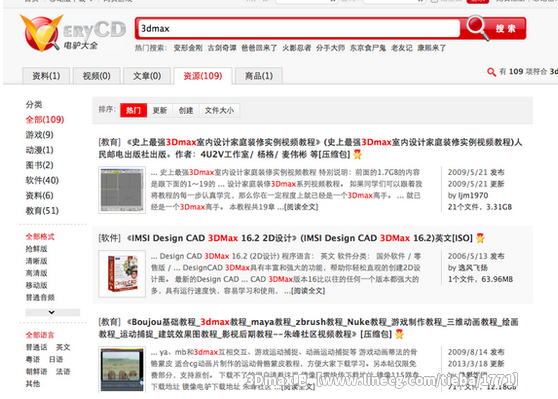Viewport: 558px width, 399px height.
Task: Expand the format list chevron
Action: (52, 312)
